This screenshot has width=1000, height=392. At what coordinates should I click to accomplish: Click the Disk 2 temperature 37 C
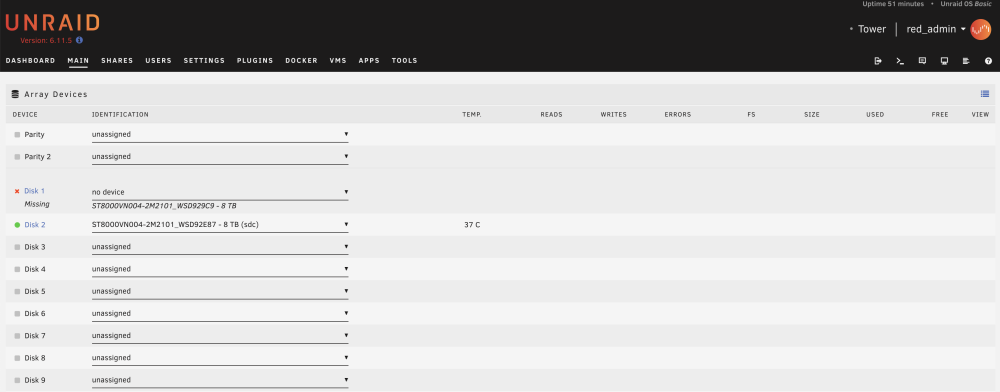tap(473, 225)
